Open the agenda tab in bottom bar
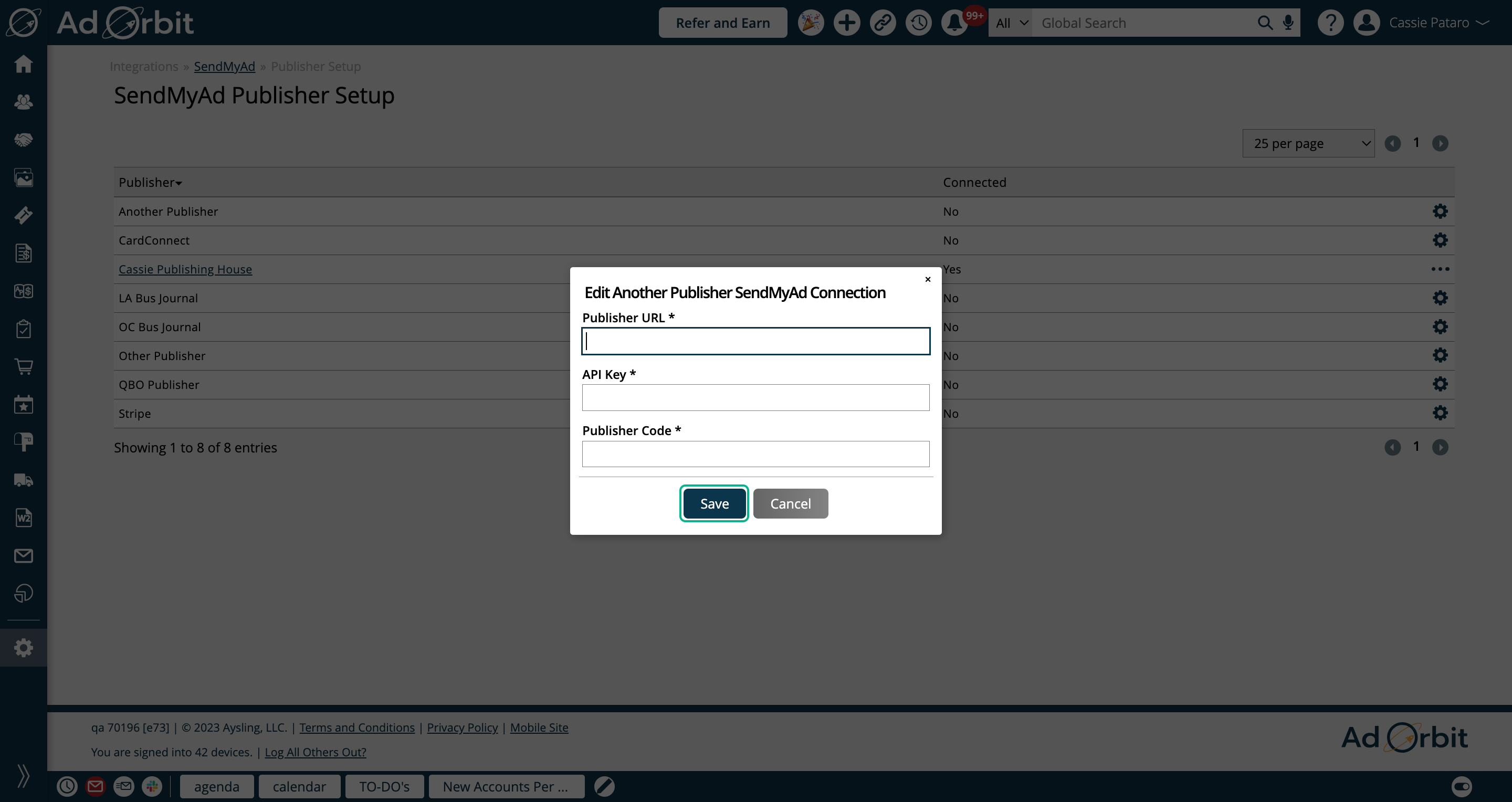This screenshot has width=1512, height=802. coord(217,786)
